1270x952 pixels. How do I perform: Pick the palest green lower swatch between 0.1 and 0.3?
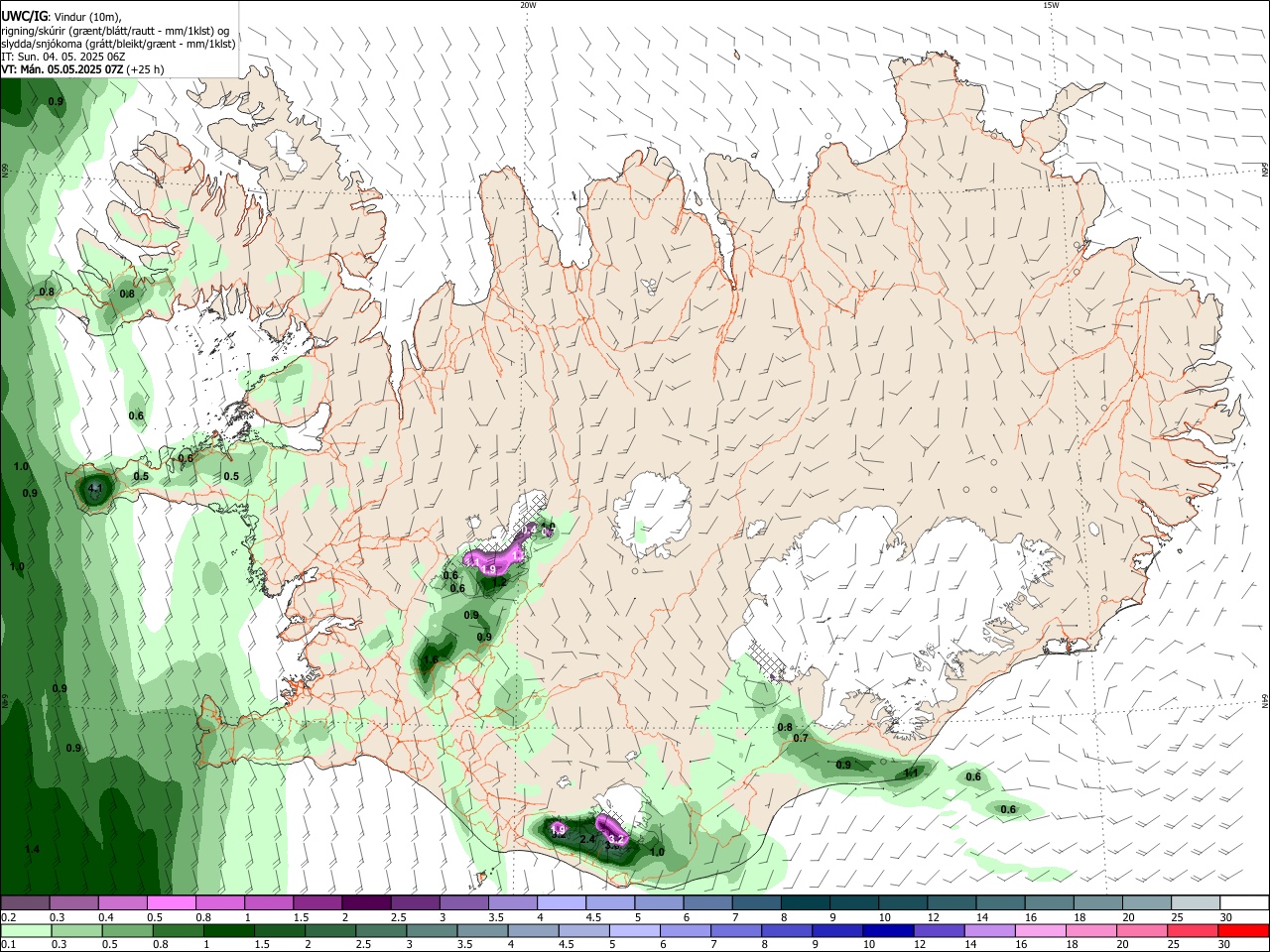tap(25, 930)
